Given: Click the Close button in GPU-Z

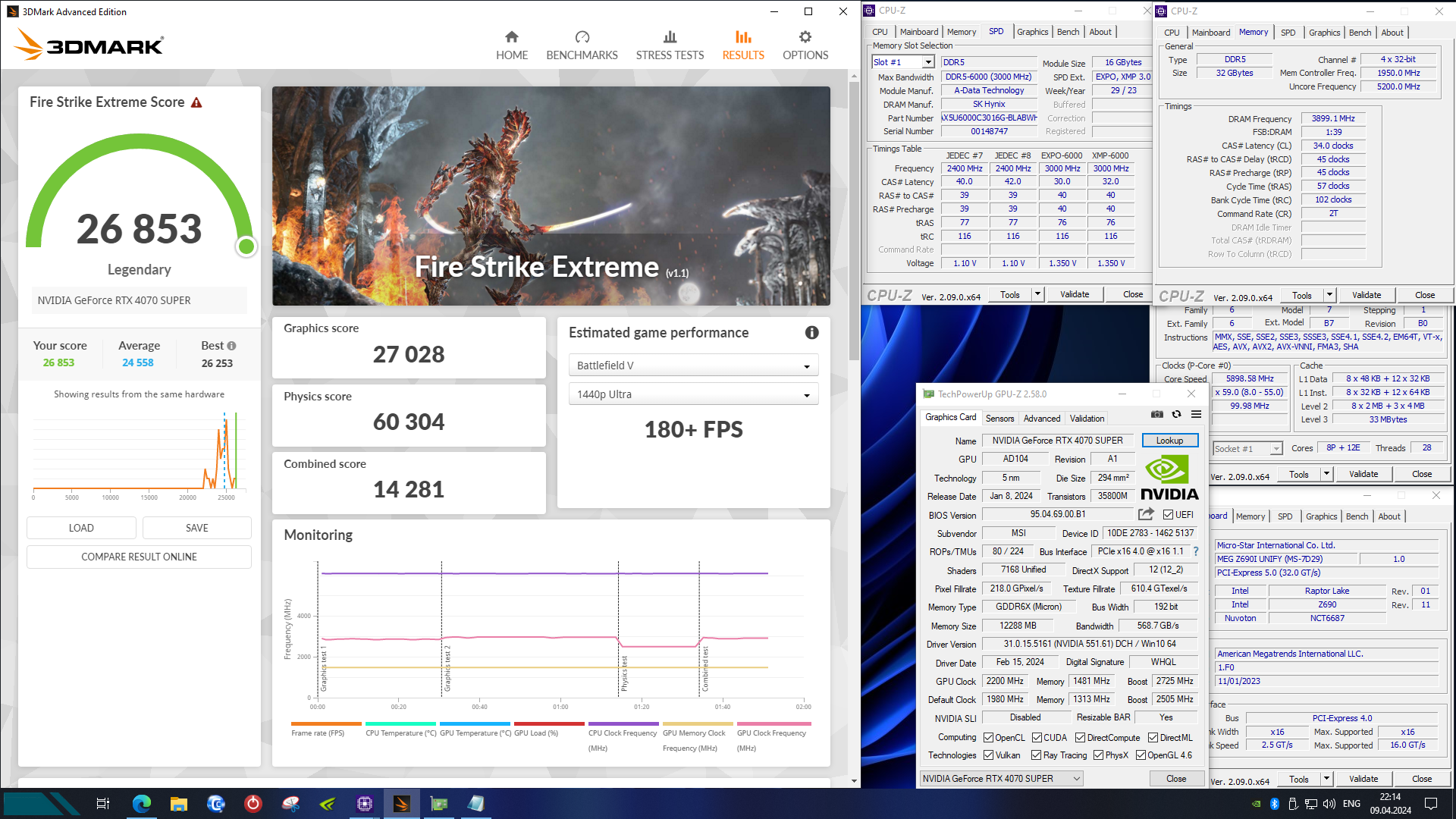Looking at the screenshot, I should pos(1176,779).
